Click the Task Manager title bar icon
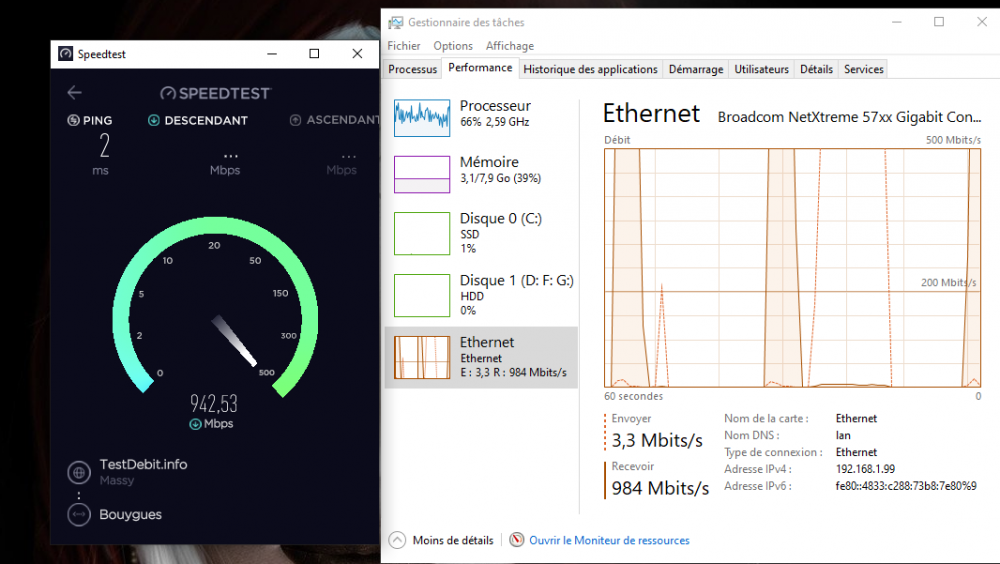The height and width of the screenshot is (564, 1000). point(396,22)
